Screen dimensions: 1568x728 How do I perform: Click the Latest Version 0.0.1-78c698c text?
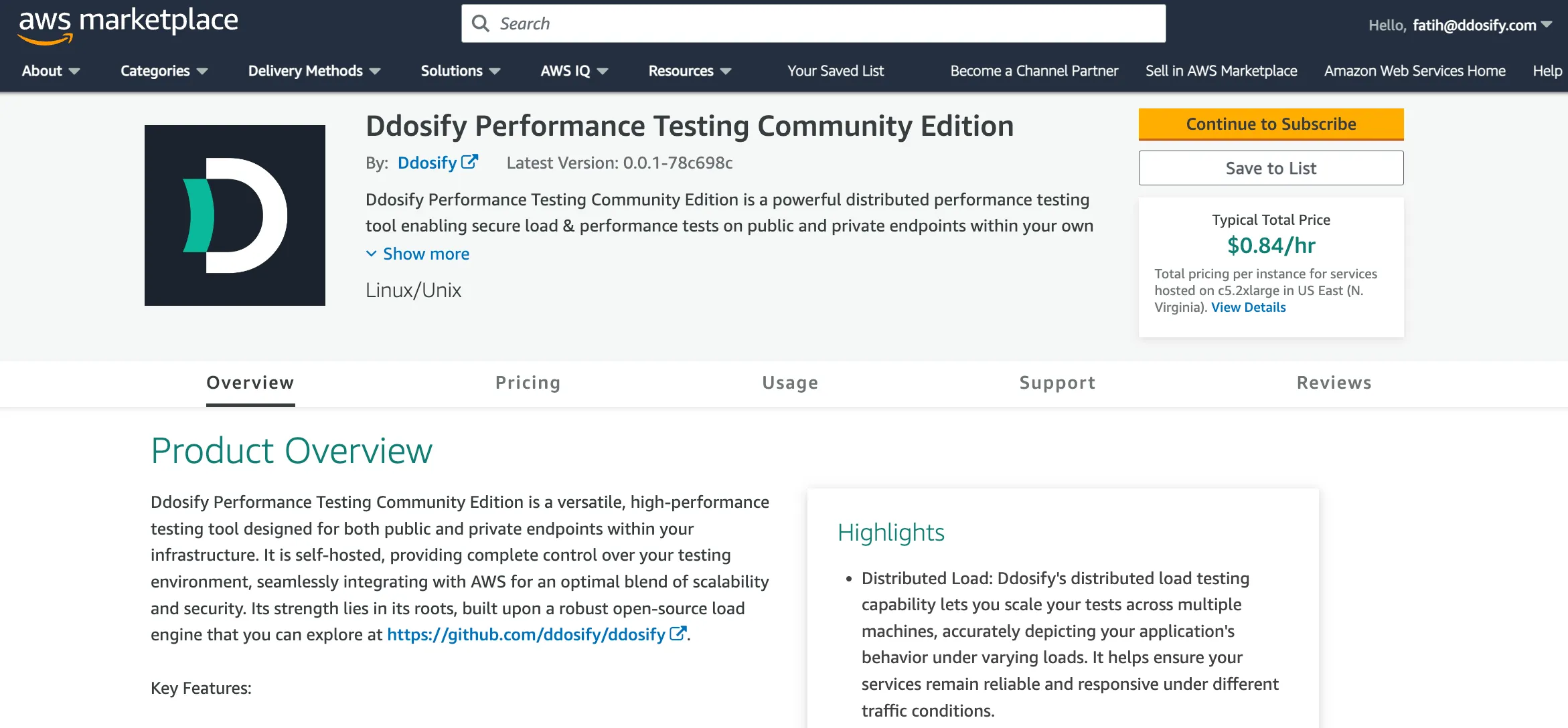[x=619, y=163]
